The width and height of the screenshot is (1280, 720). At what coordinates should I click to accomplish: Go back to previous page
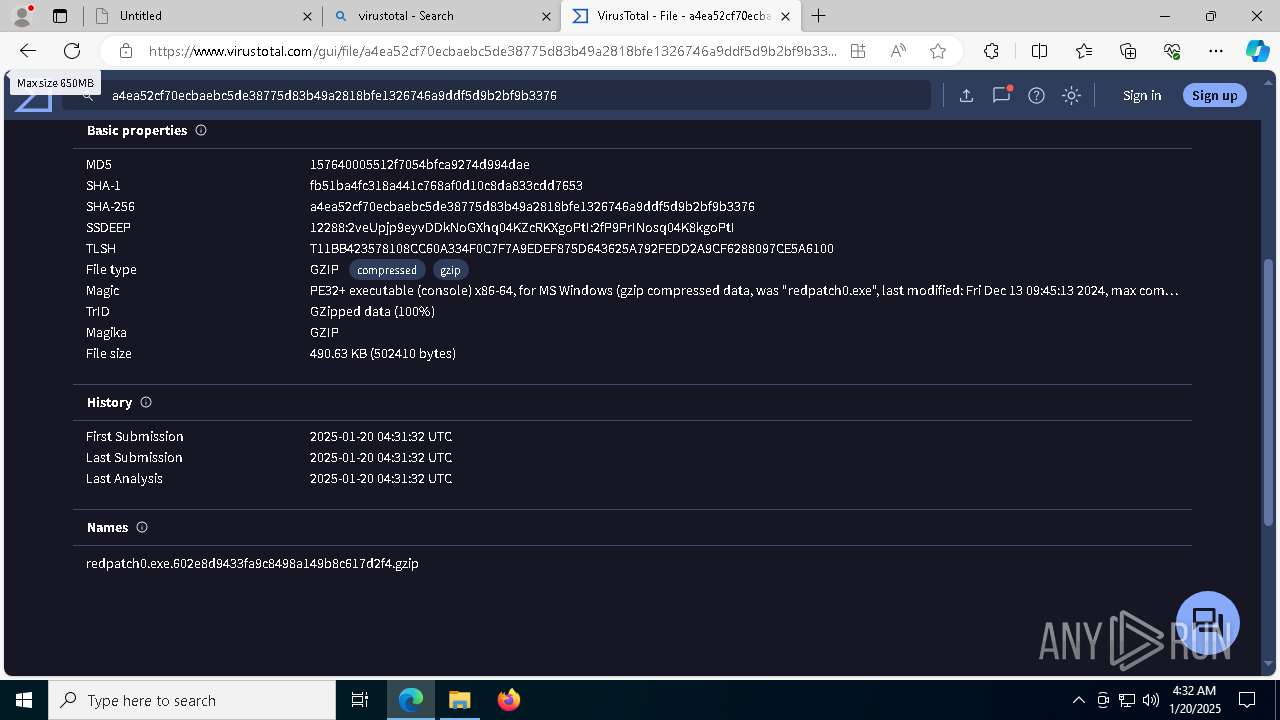click(x=28, y=51)
